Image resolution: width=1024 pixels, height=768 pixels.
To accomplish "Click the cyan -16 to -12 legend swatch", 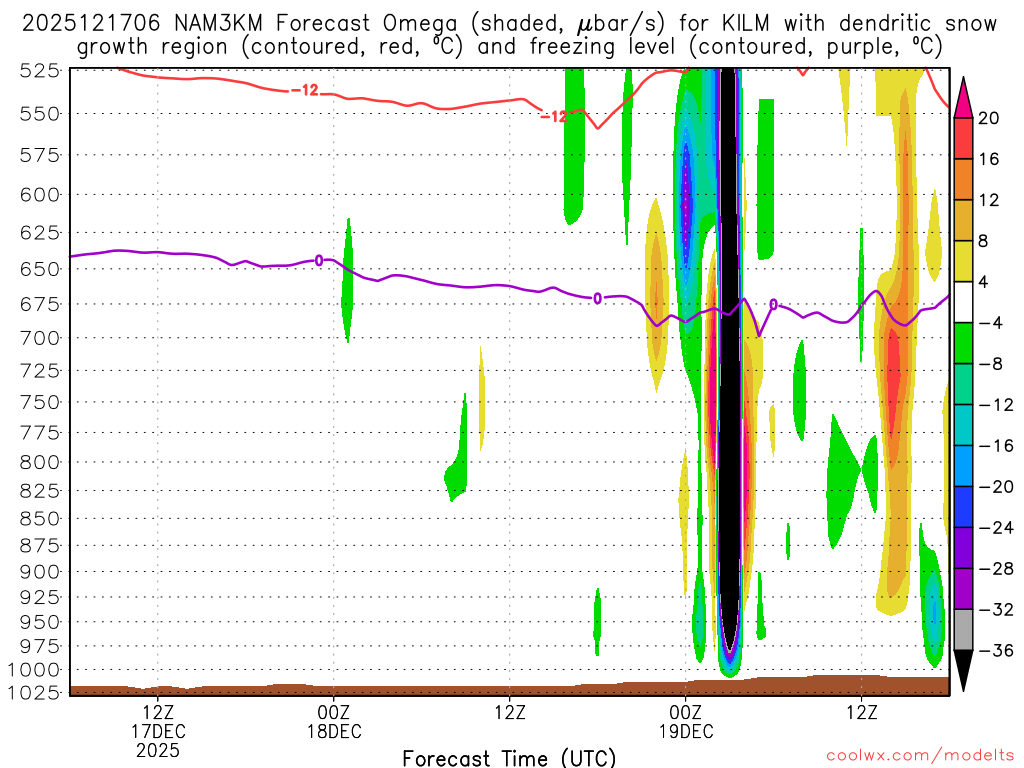I will click(x=963, y=425).
